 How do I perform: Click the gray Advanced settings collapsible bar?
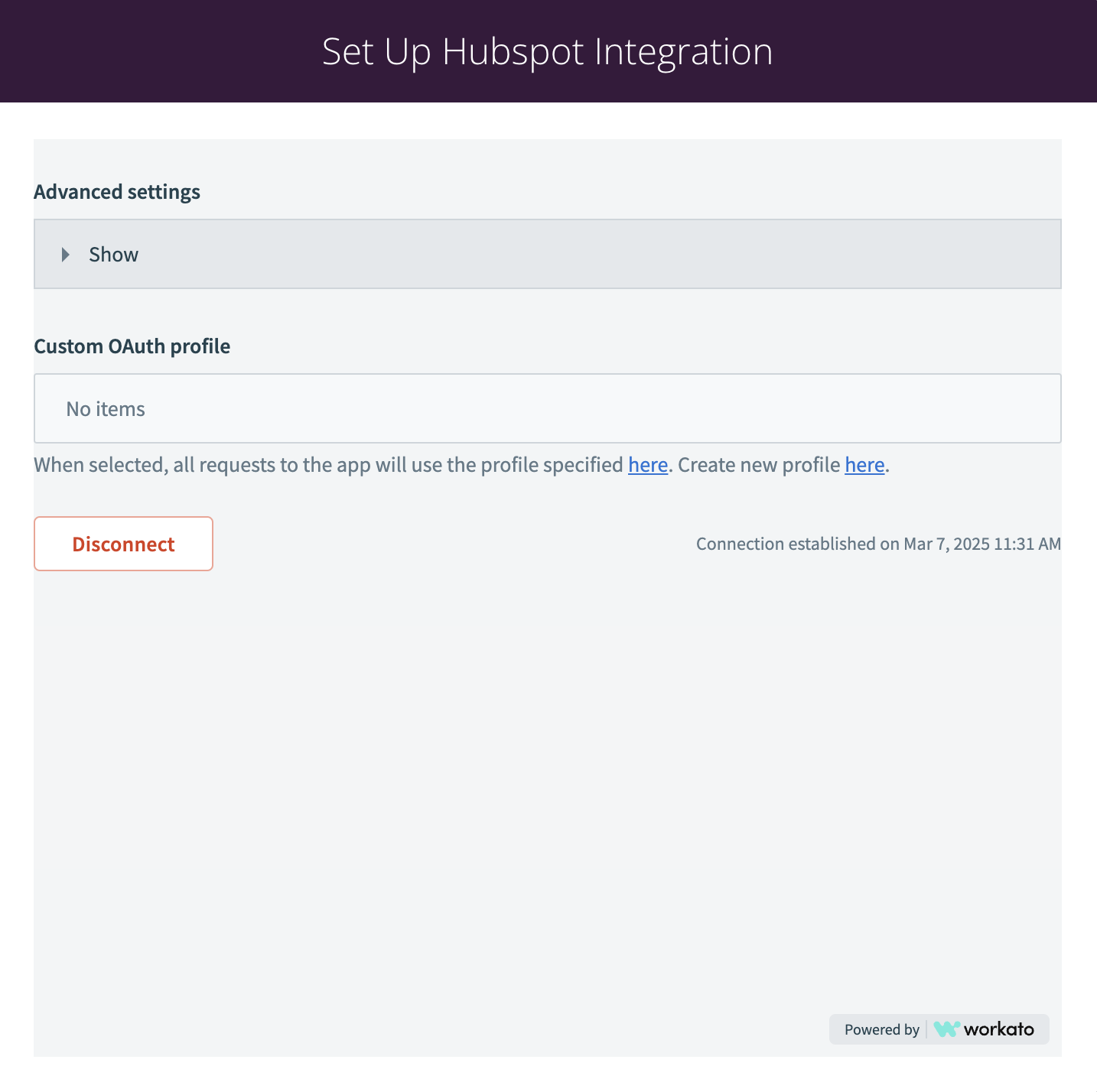click(x=548, y=254)
